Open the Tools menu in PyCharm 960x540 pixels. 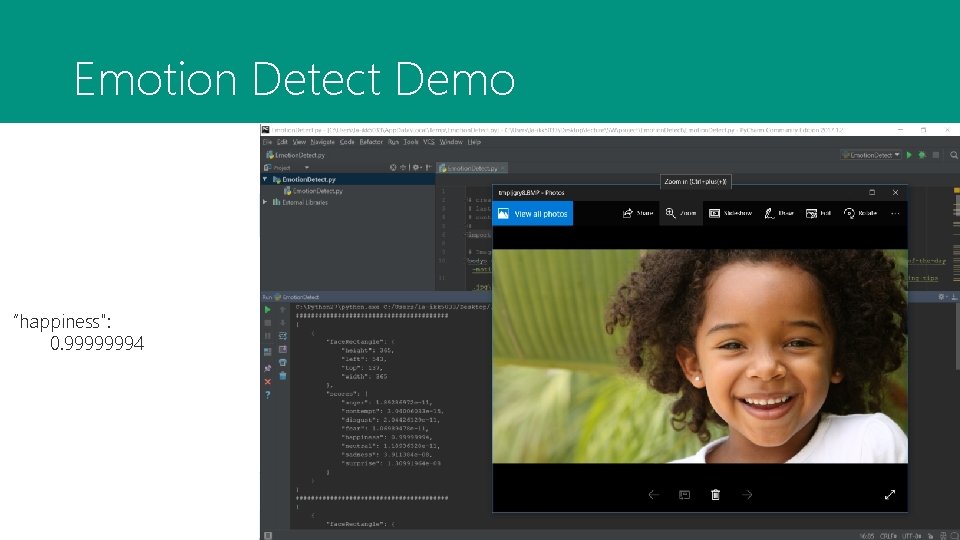coord(411,142)
